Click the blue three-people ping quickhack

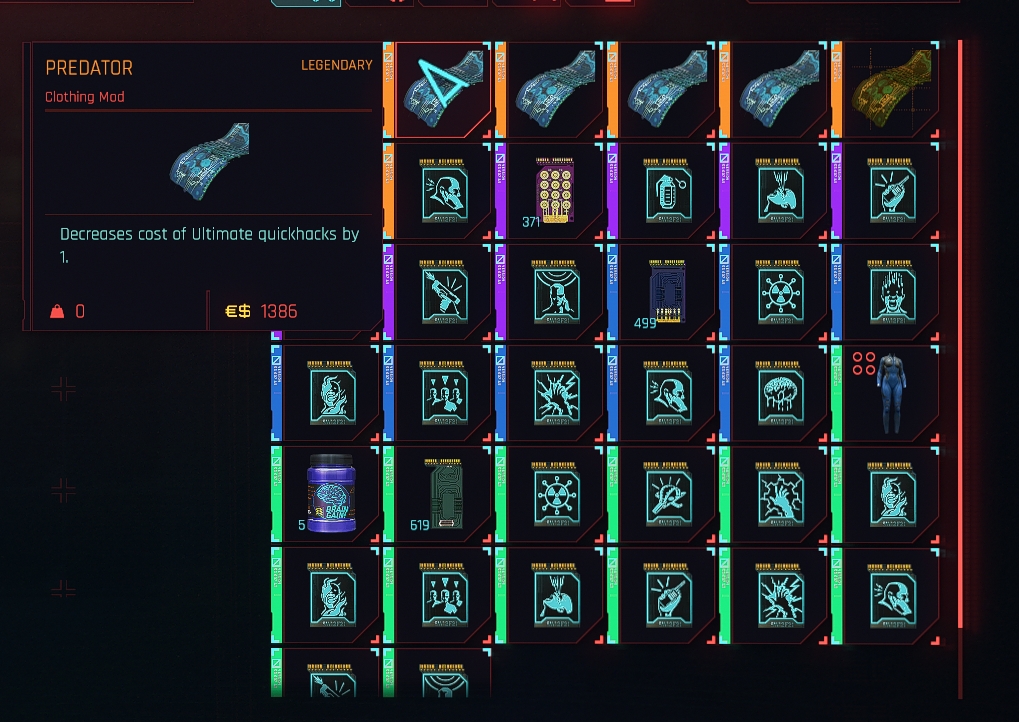coord(443,393)
